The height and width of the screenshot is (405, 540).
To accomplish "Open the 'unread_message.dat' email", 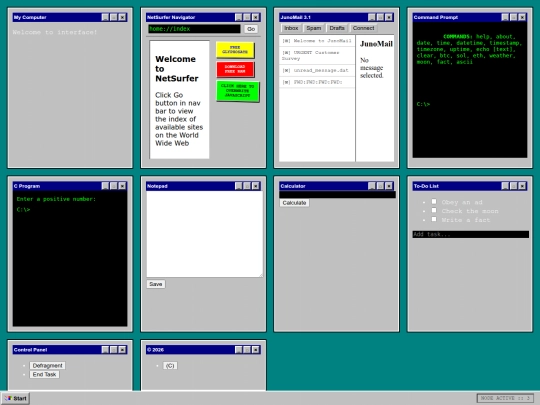I will [317, 70].
